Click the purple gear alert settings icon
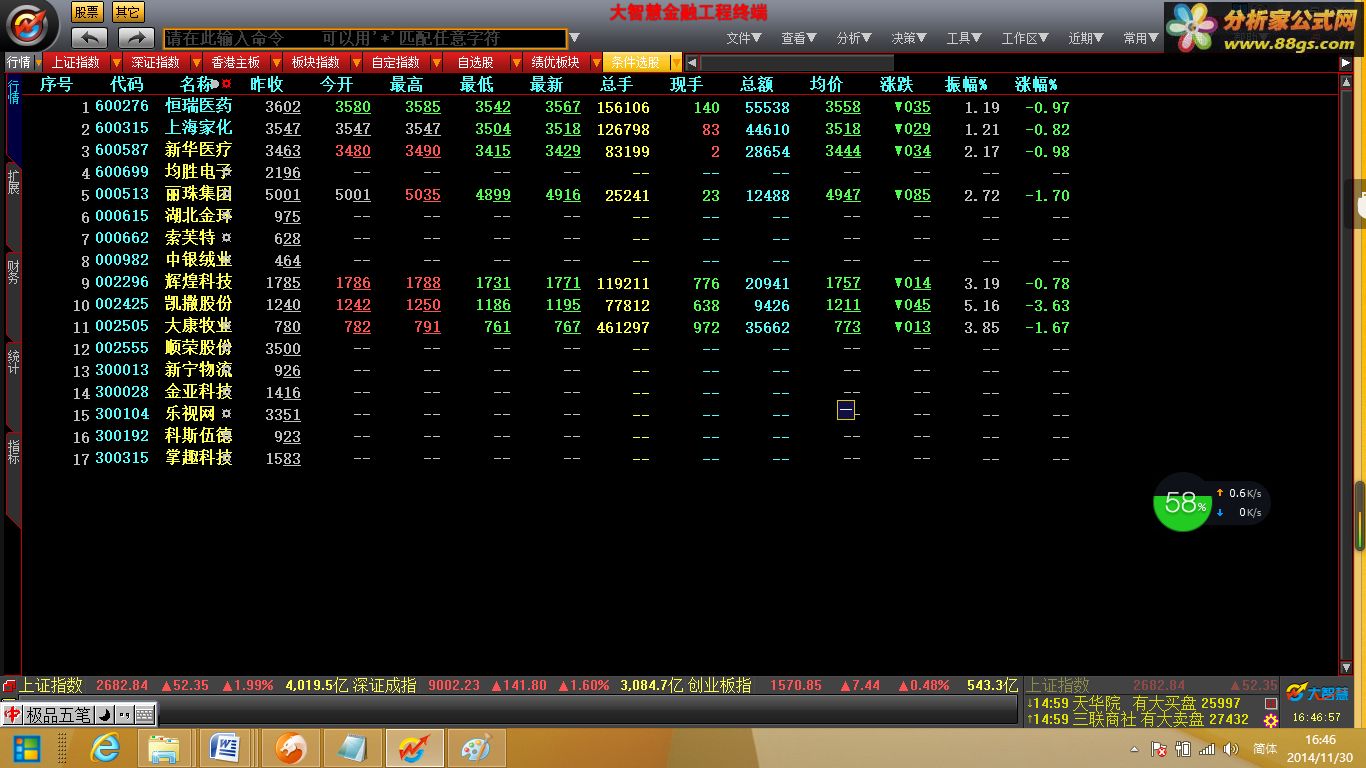Viewport: 1366px width, 768px height. 1271,720
